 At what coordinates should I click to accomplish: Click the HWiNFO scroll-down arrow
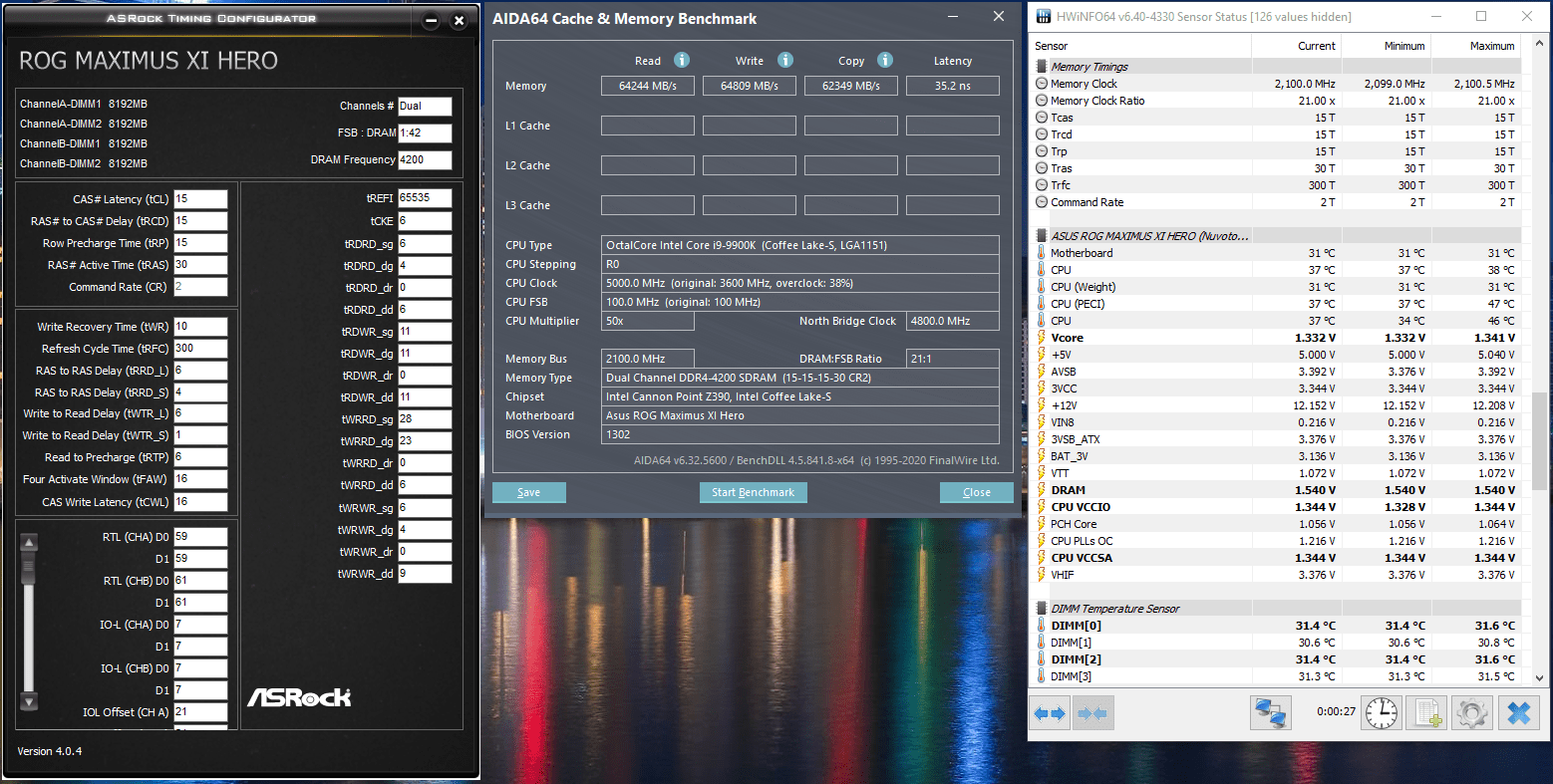1539,677
